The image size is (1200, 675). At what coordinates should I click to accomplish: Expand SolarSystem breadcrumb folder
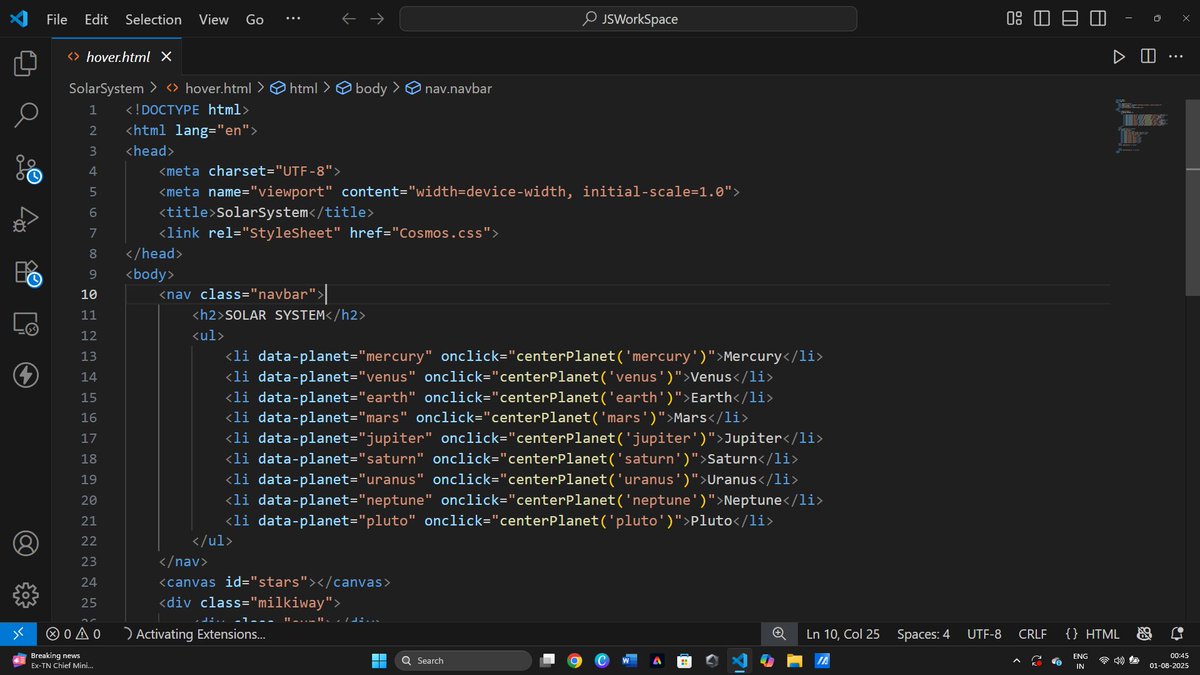[106, 88]
